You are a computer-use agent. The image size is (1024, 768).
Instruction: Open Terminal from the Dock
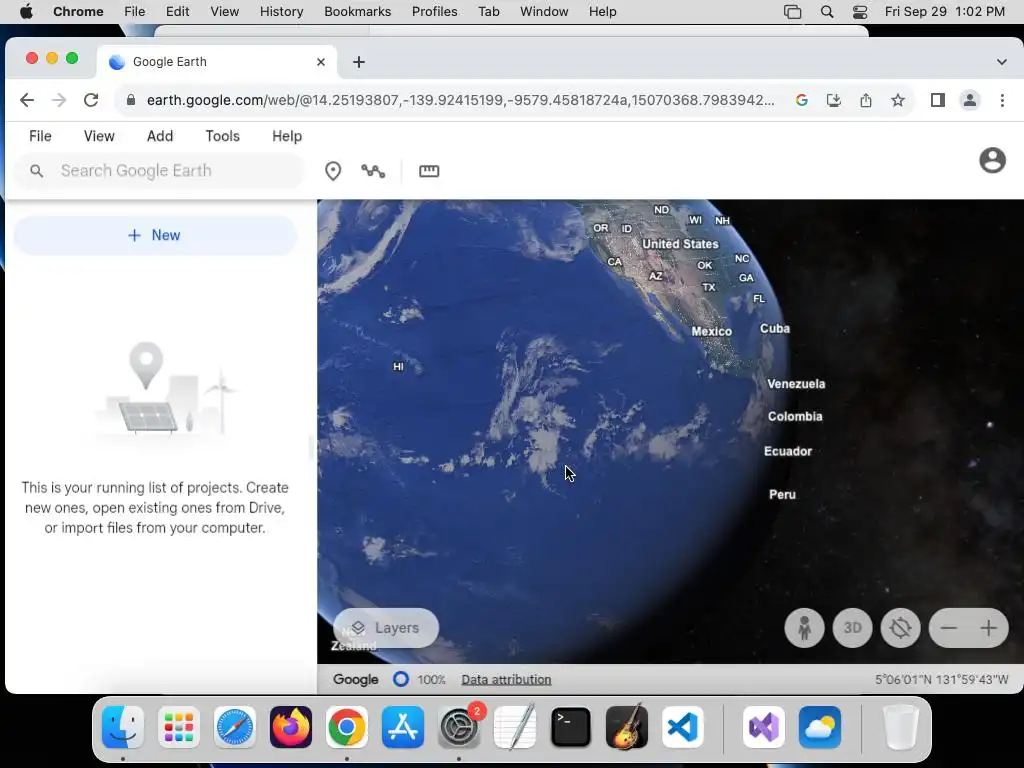[x=571, y=727]
